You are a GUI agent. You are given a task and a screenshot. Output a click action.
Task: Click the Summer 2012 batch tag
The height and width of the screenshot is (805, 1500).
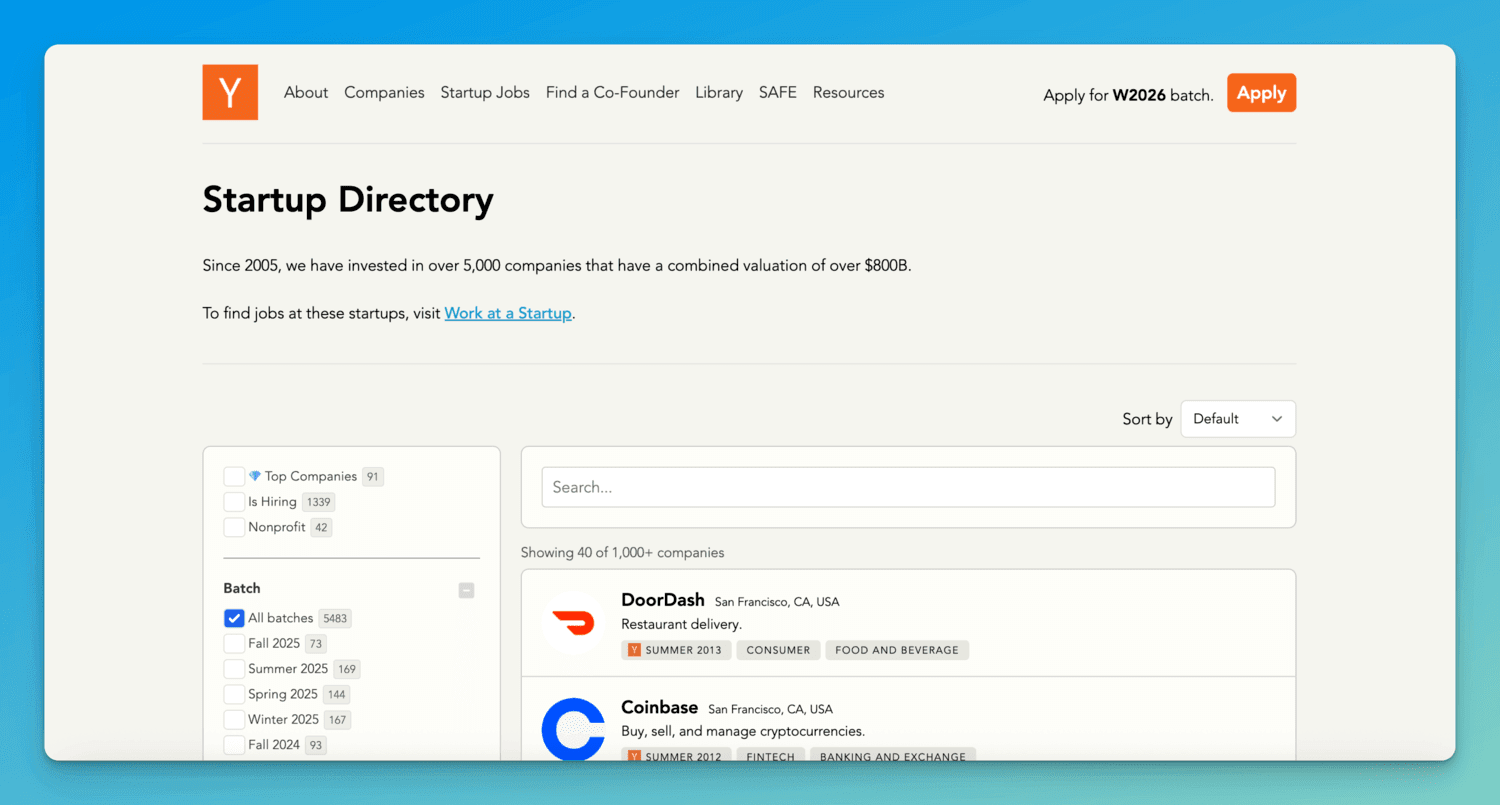tap(675, 756)
